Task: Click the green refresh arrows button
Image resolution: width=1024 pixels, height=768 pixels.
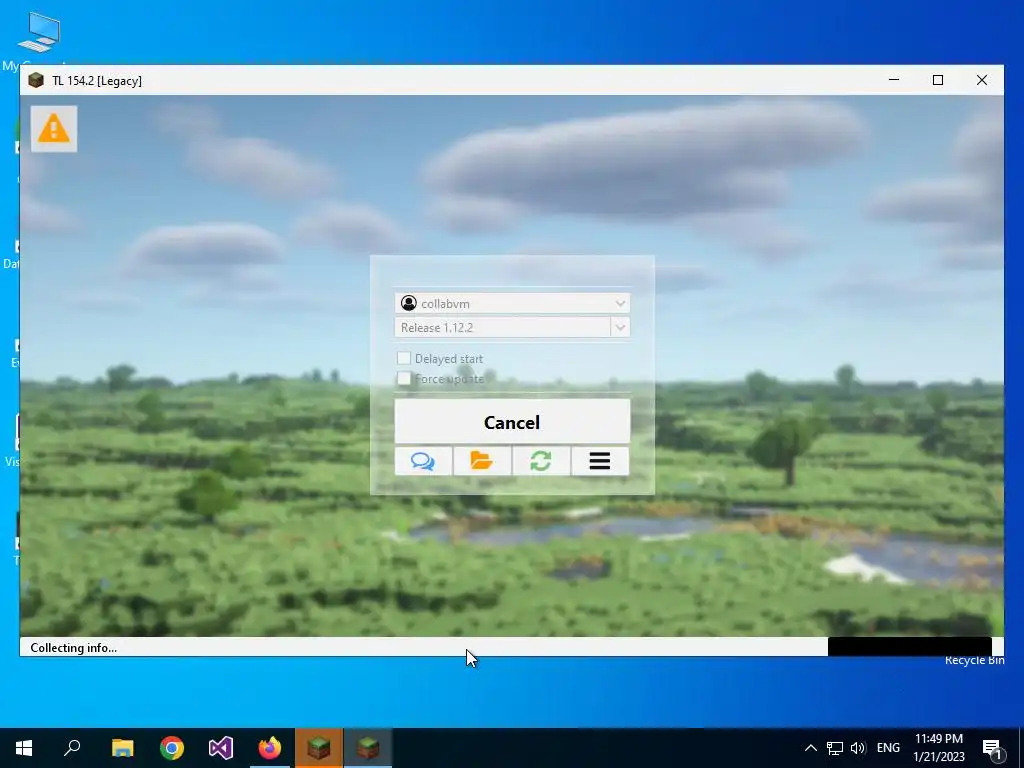Action: [541, 461]
